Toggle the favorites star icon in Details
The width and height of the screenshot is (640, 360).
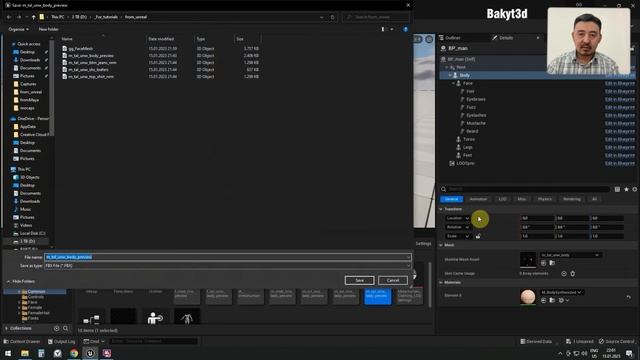click(626, 189)
